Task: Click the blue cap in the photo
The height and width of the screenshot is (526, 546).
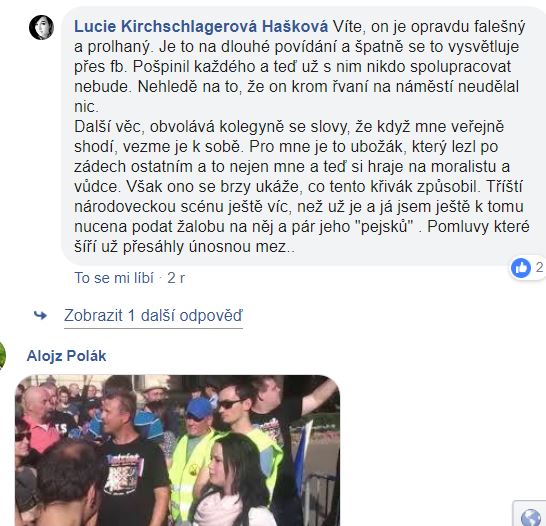Action: [x=198, y=408]
